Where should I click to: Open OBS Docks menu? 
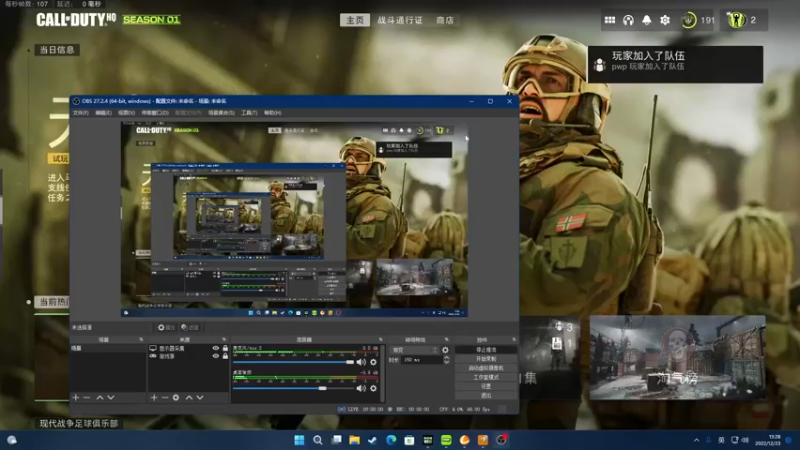point(155,113)
